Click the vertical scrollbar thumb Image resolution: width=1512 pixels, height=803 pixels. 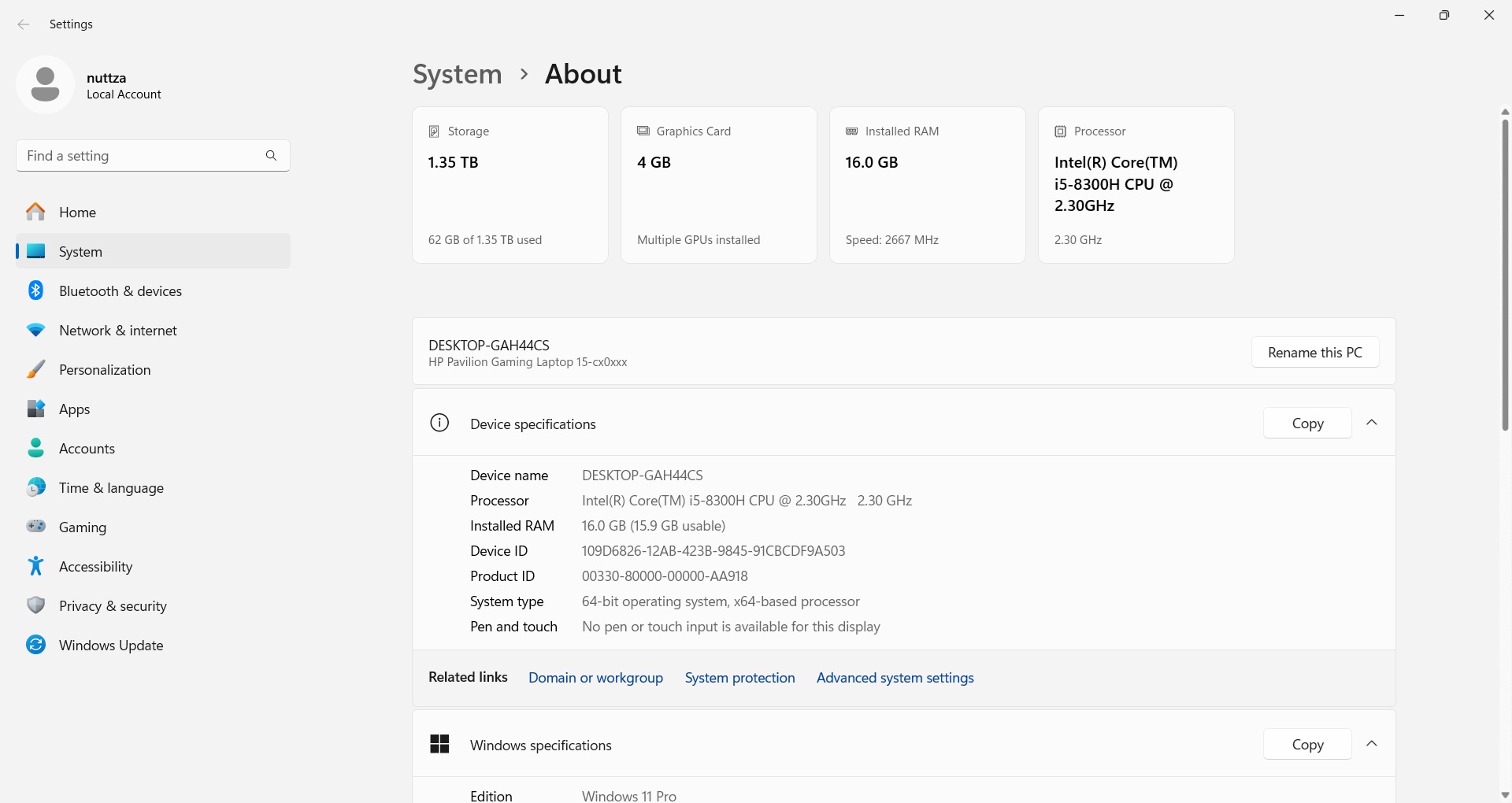pyautogui.click(x=1505, y=275)
